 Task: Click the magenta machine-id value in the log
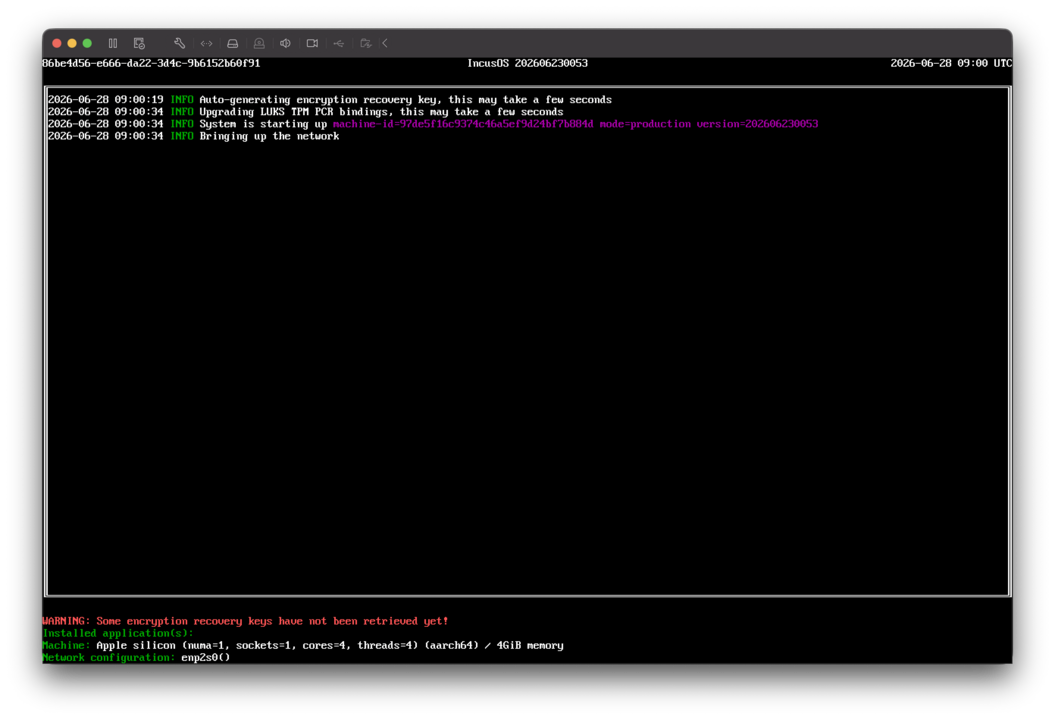(463, 124)
